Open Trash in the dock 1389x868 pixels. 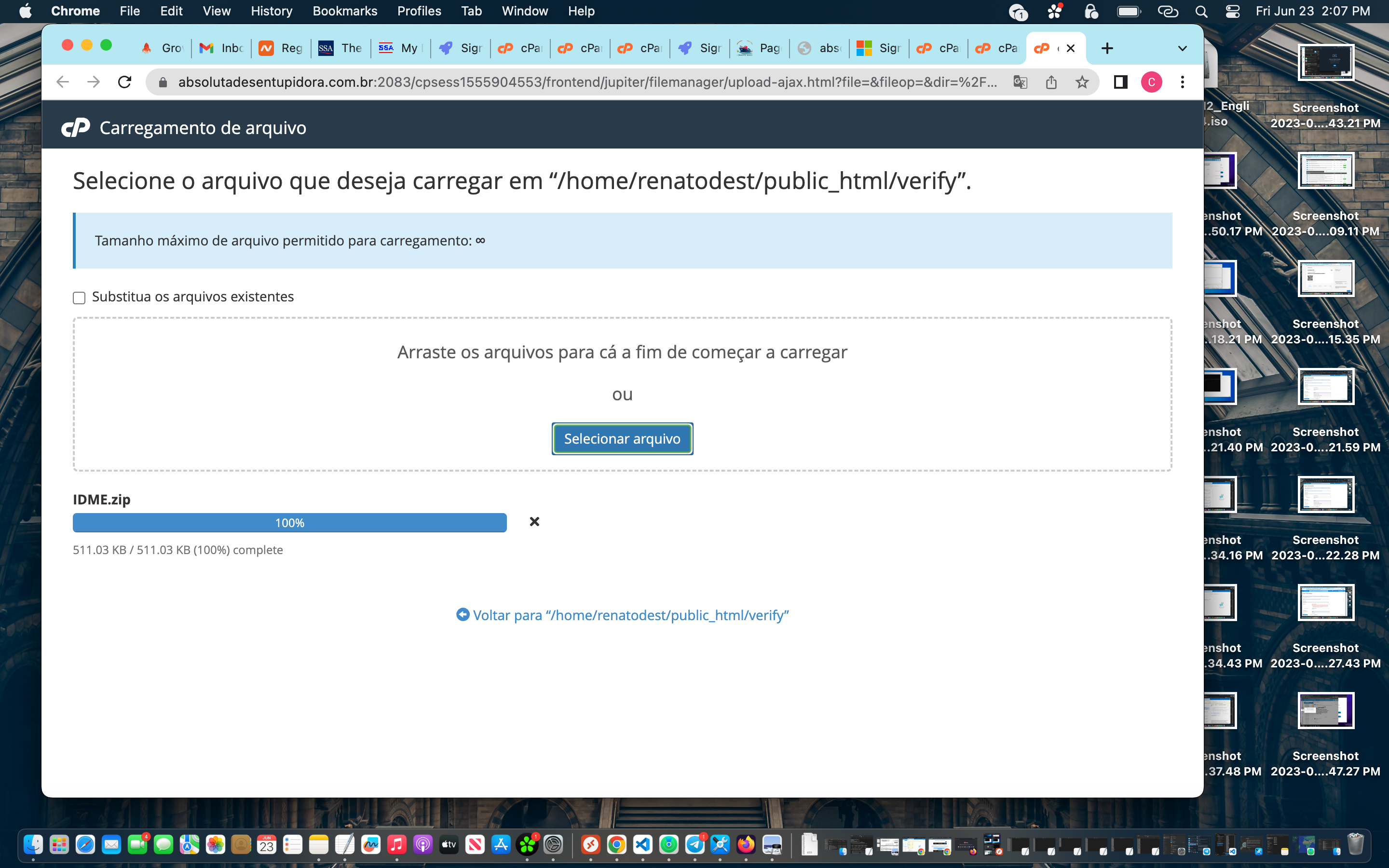[x=1355, y=844]
